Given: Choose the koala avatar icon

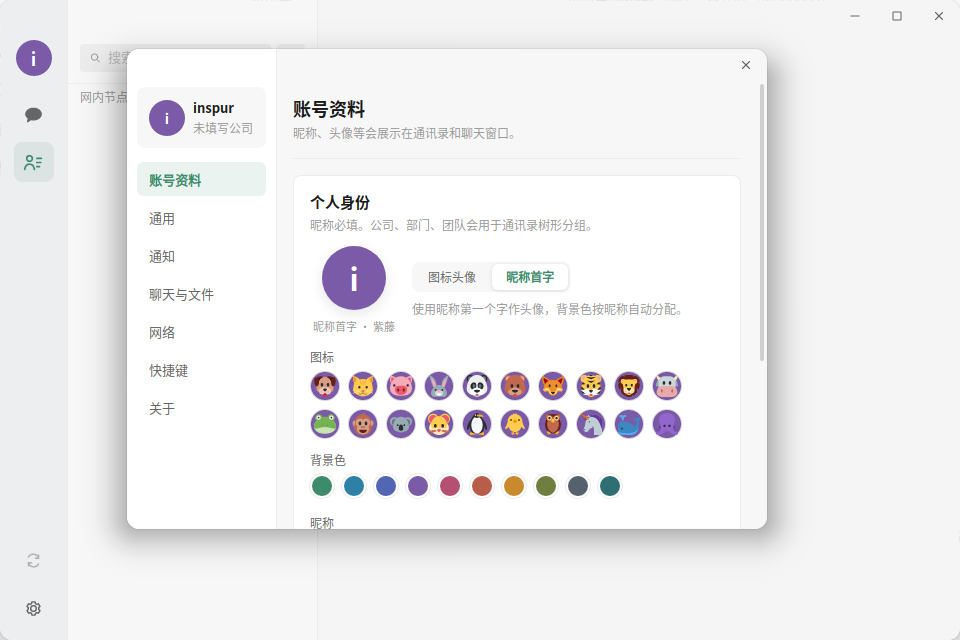Looking at the screenshot, I should click(x=400, y=424).
